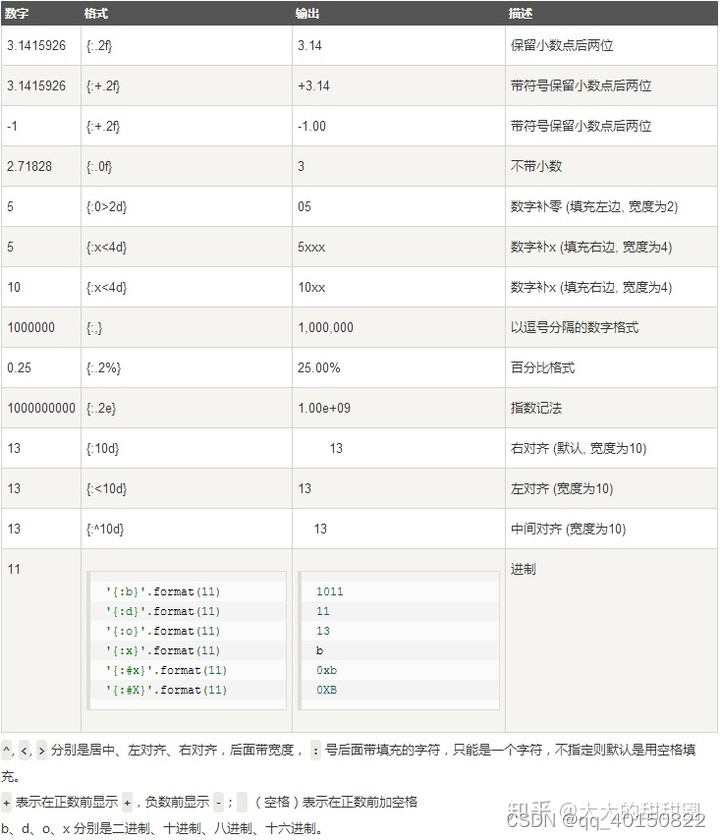
Task: Click the text 表示在正数前显示
Action: tap(66, 802)
